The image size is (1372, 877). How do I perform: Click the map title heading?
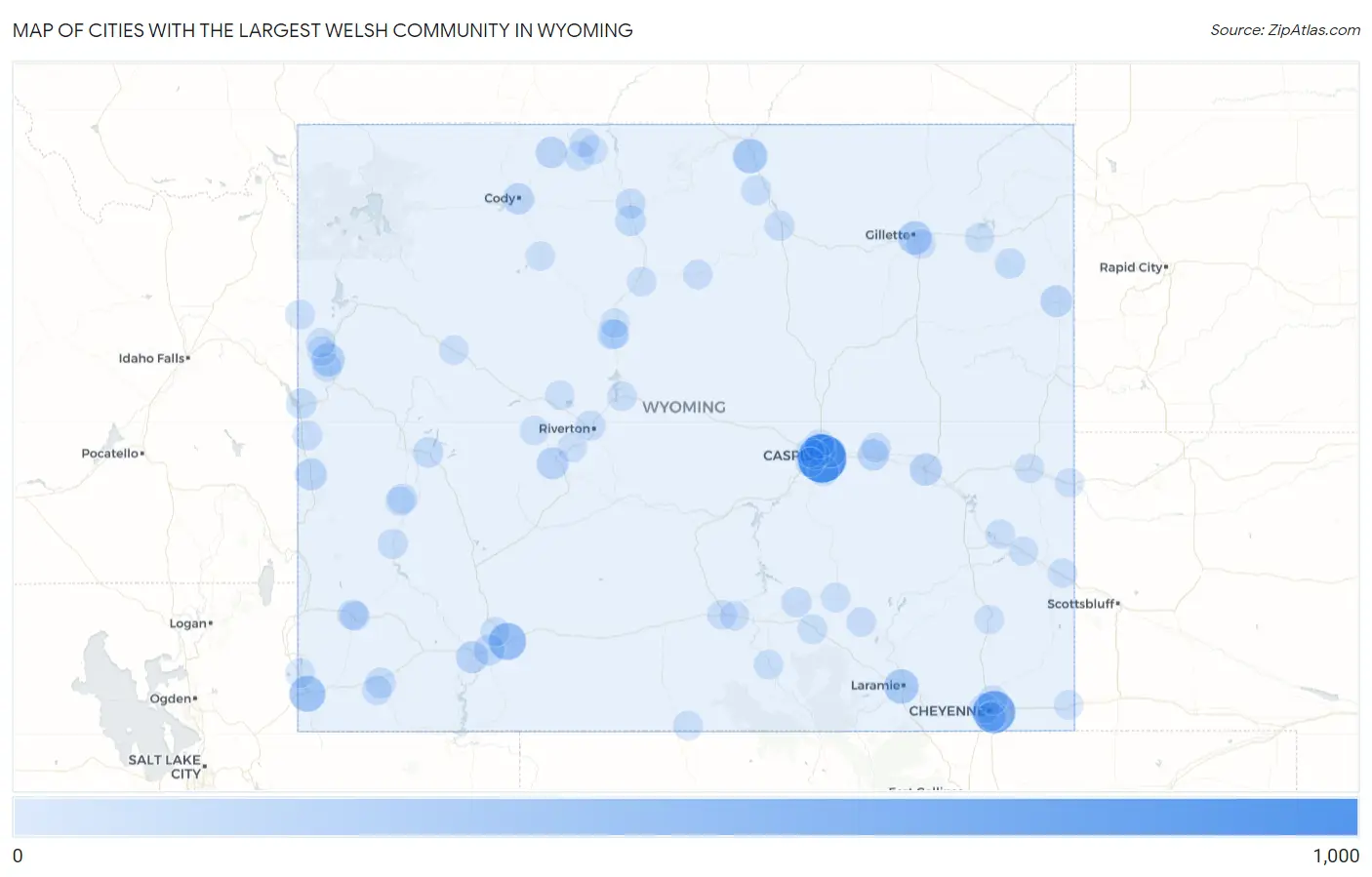tap(323, 30)
